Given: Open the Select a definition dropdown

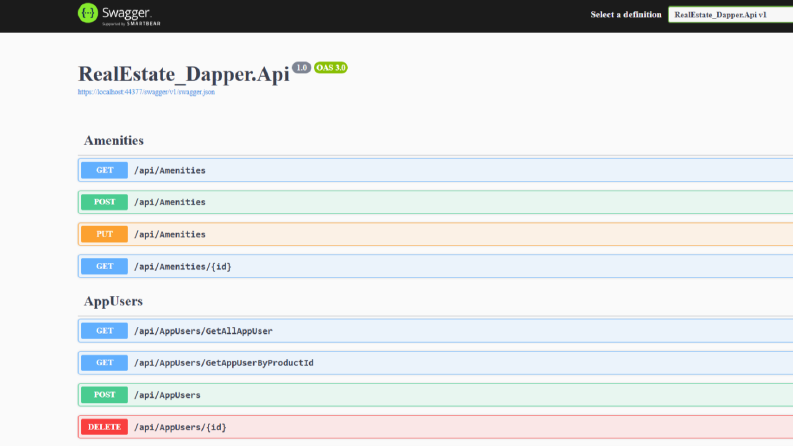Looking at the screenshot, I should (730, 15).
